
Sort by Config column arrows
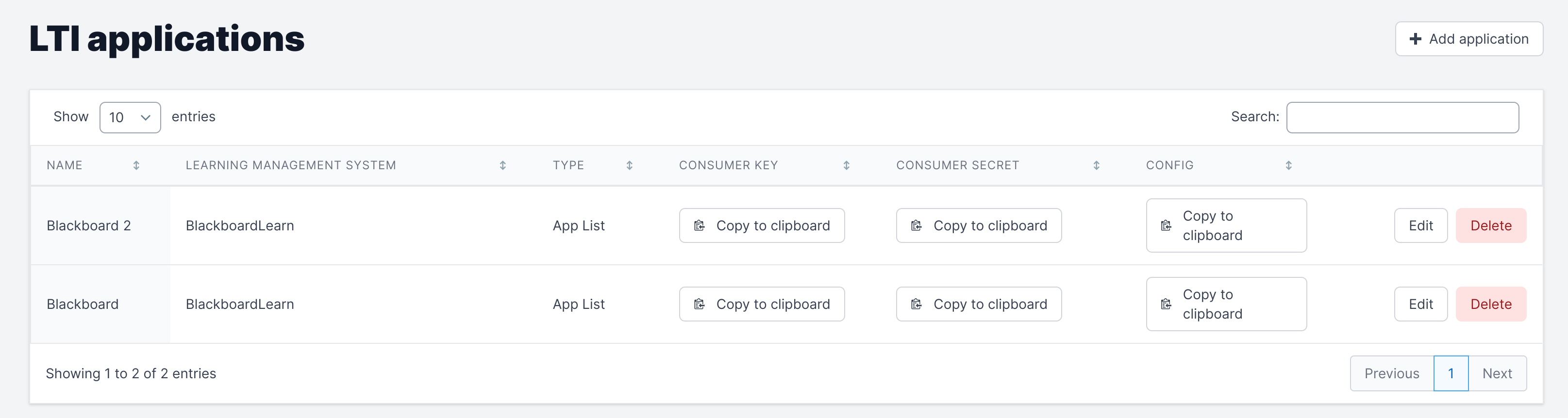coord(1288,165)
